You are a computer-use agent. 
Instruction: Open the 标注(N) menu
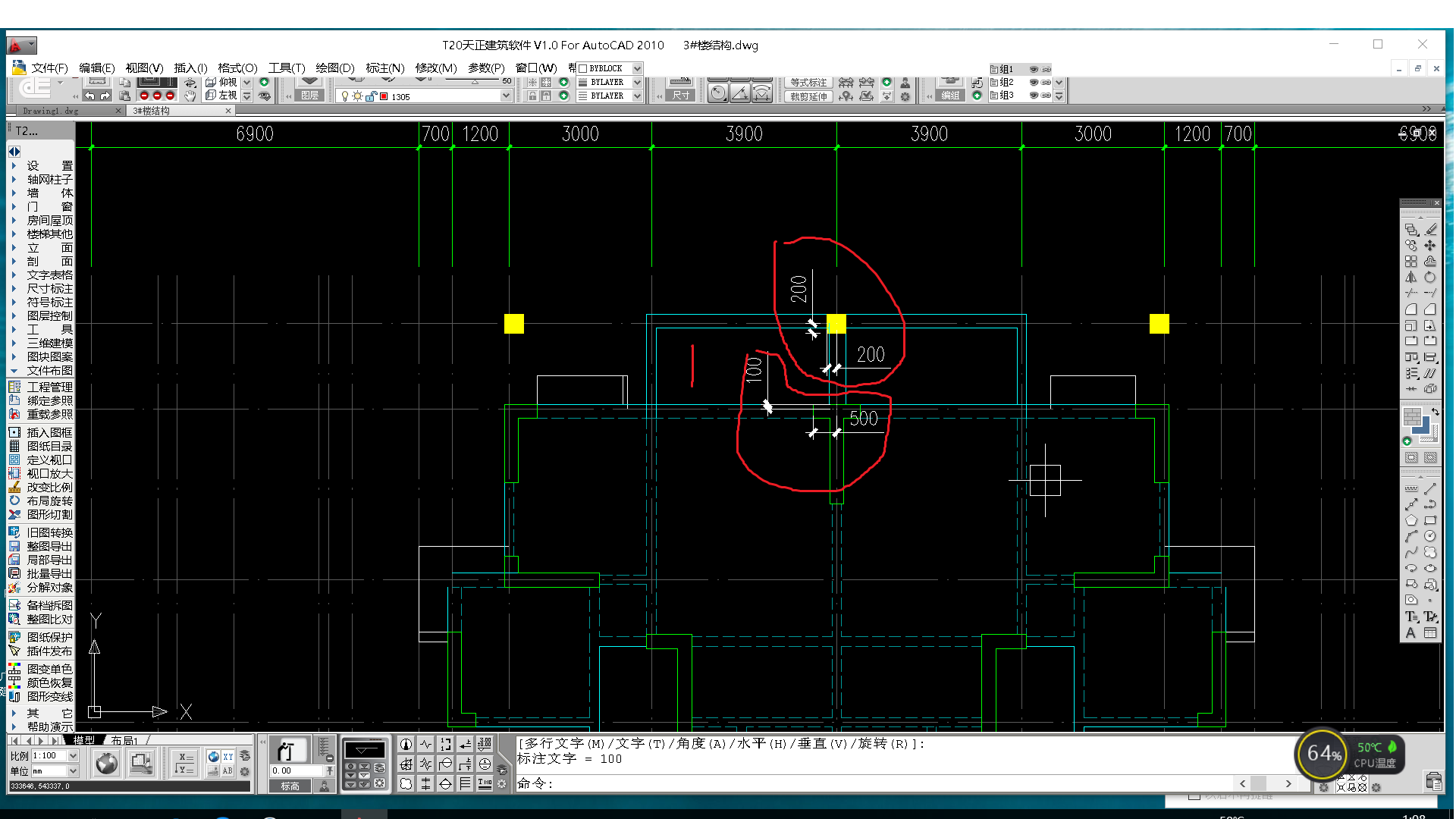[x=384, y=67]
